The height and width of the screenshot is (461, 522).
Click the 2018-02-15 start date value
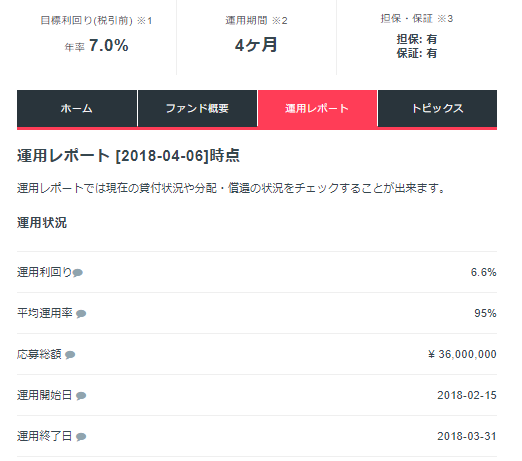(467, 395)
